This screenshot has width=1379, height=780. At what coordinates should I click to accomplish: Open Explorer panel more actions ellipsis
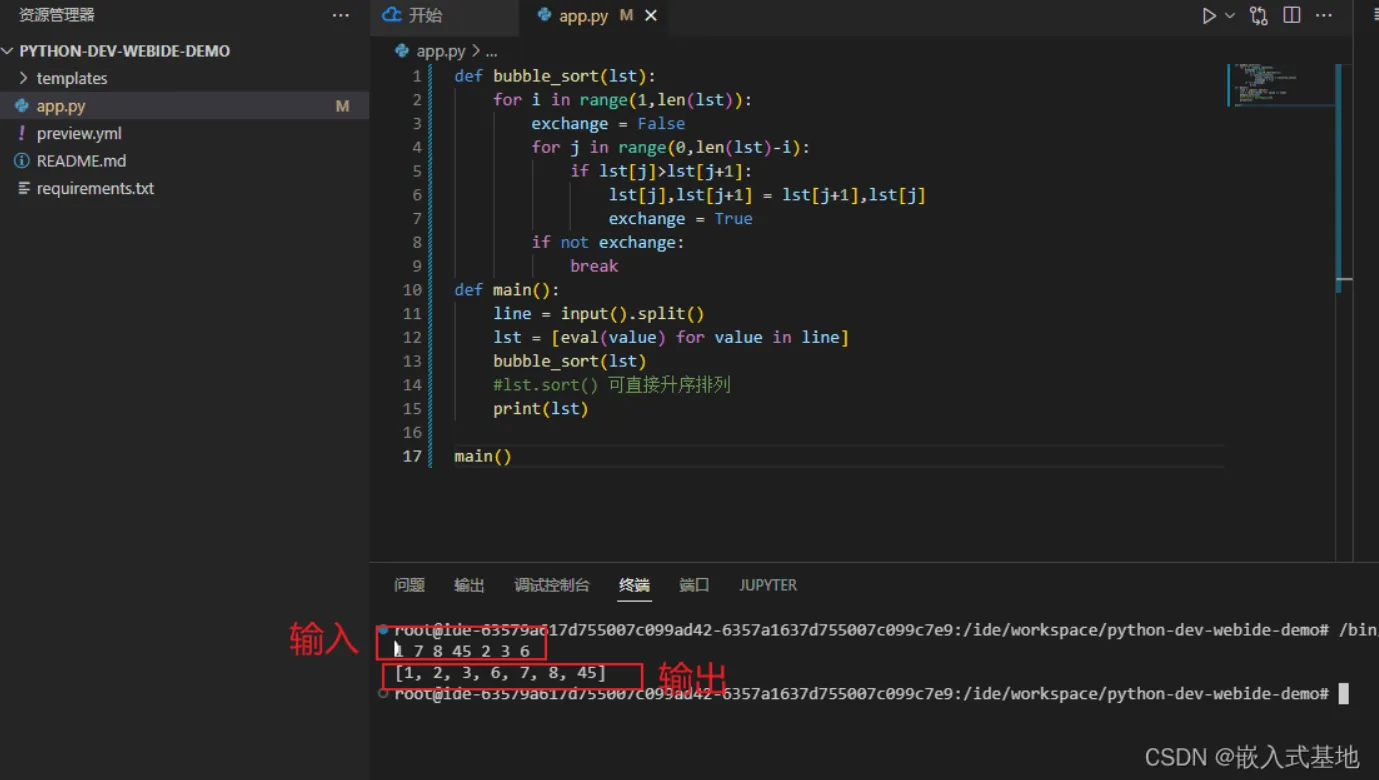coord(341,16)
